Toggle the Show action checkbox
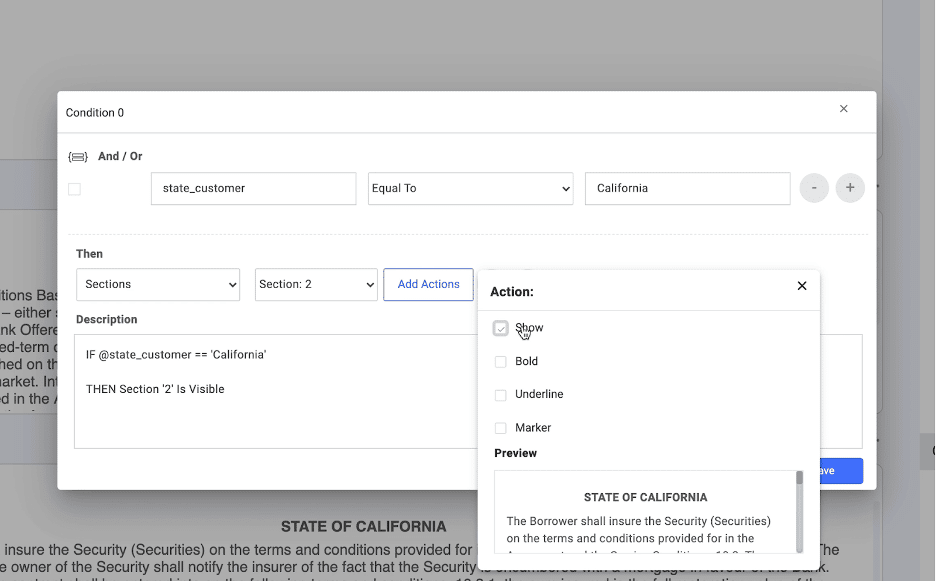The image size is (936, 582). click(x=501, y=328)
